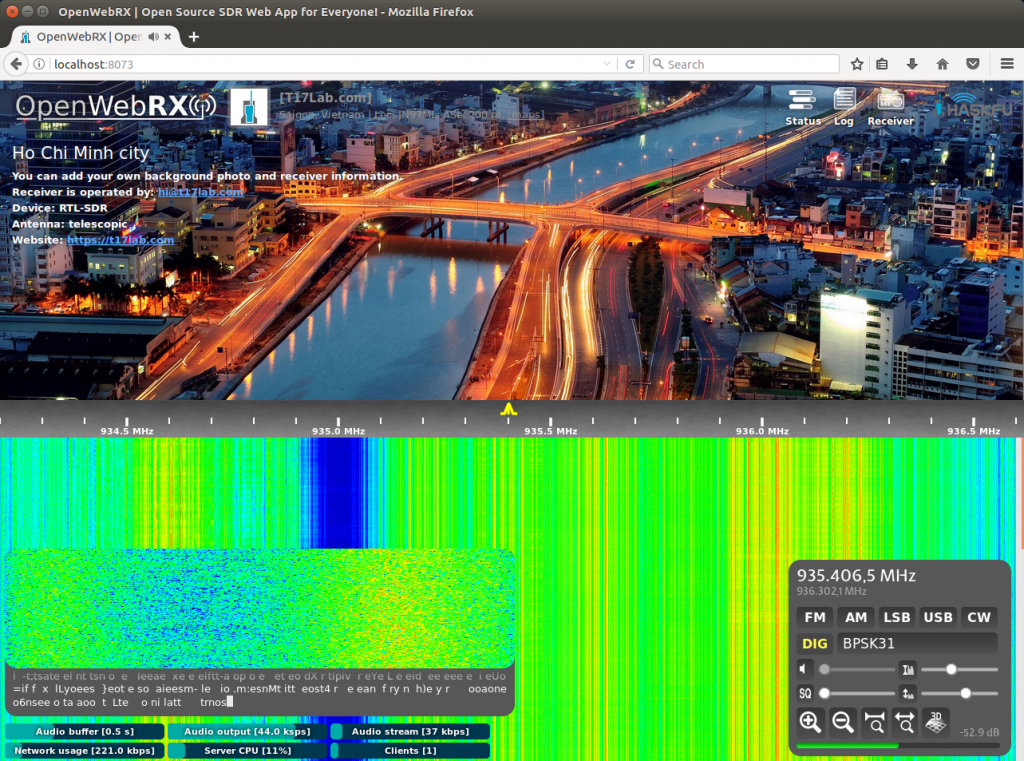1024x761 pixels.
Task: Open the Firefox hamburger menu
Action: (1007, 63)
